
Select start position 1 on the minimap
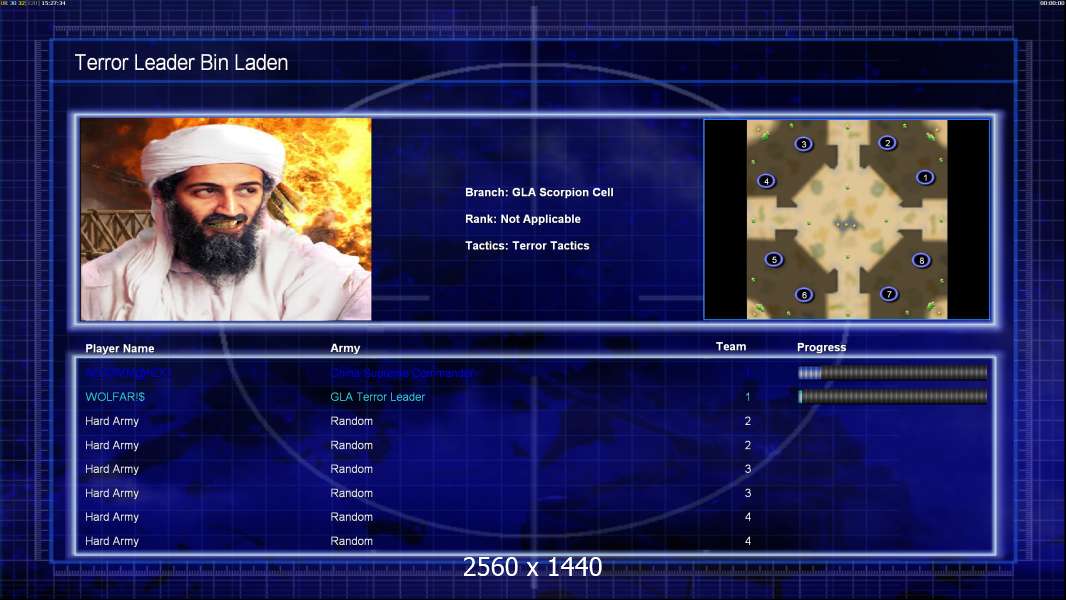click(925, 177)
